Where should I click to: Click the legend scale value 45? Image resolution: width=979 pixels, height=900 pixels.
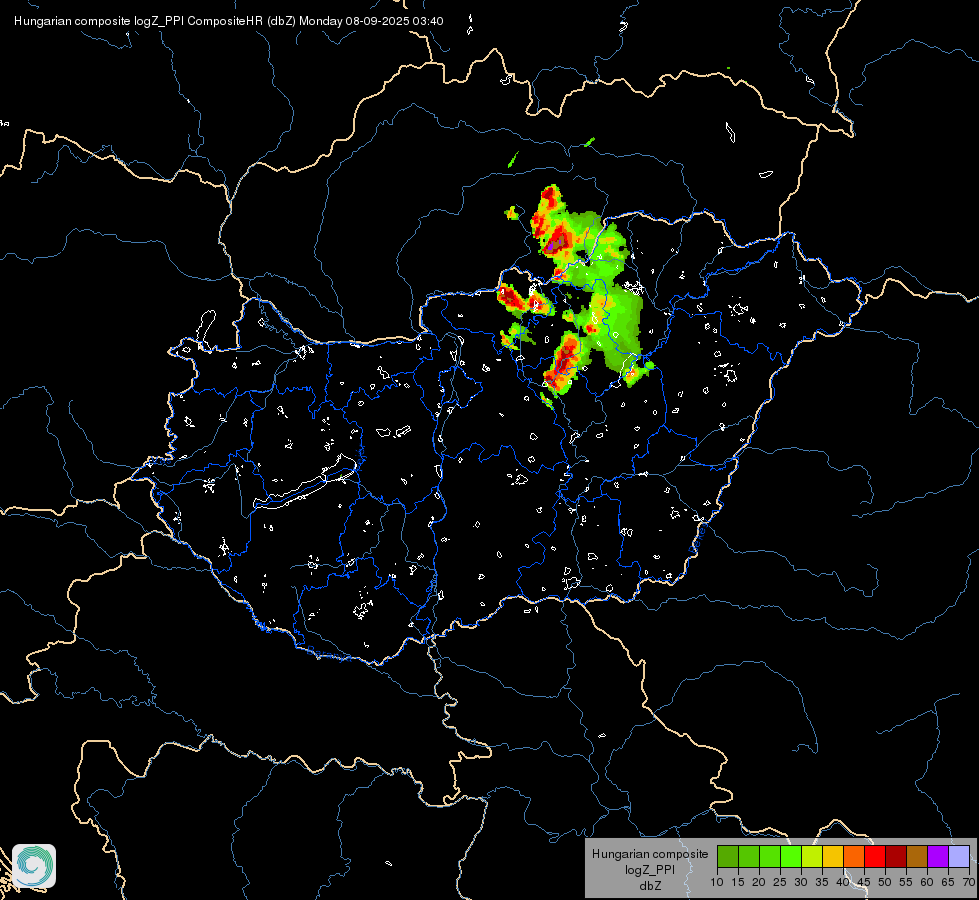[863, 883]
